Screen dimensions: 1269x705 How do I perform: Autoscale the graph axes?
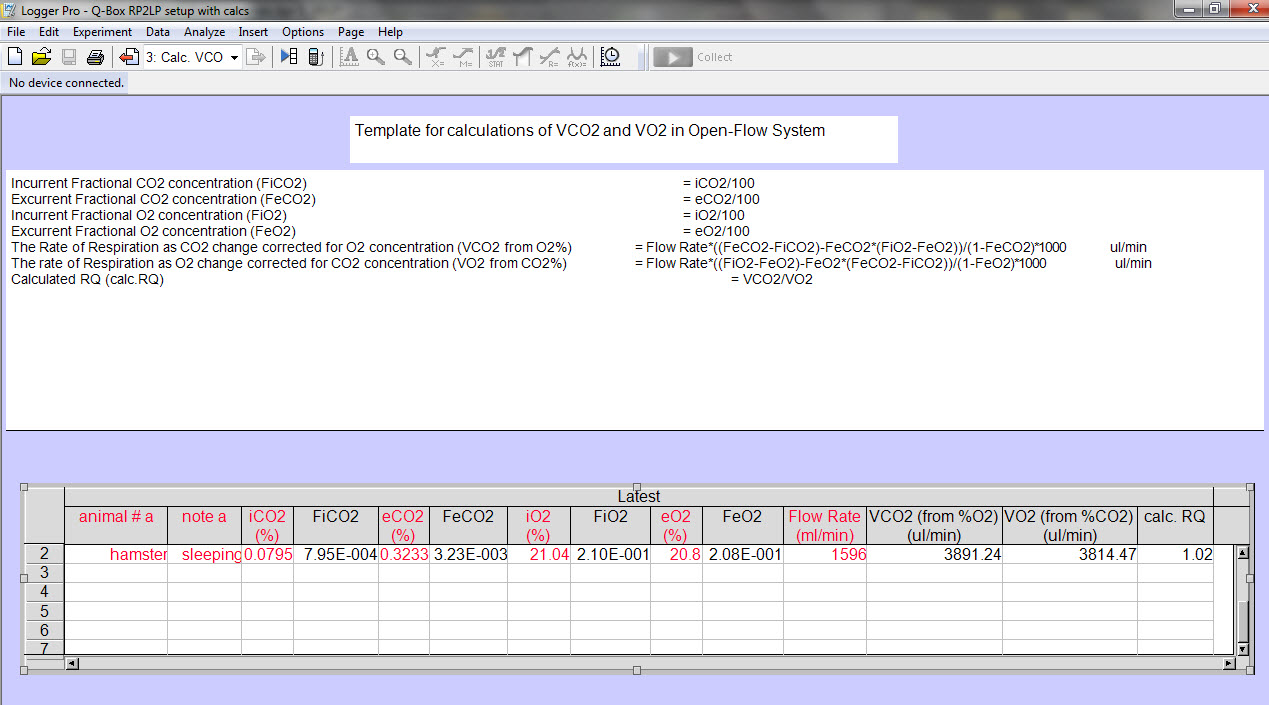coord(349,57)
